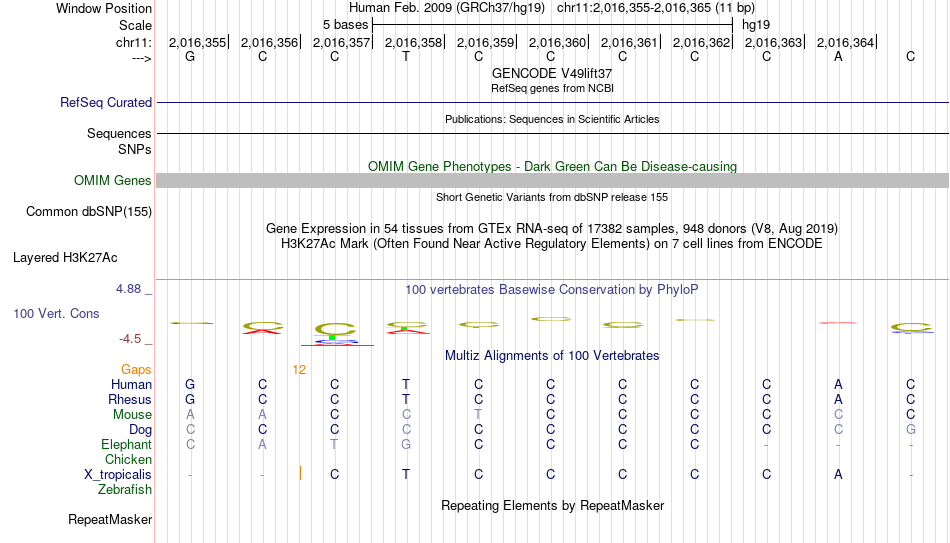Click the T base in the Elephant row

coord(334,445)
